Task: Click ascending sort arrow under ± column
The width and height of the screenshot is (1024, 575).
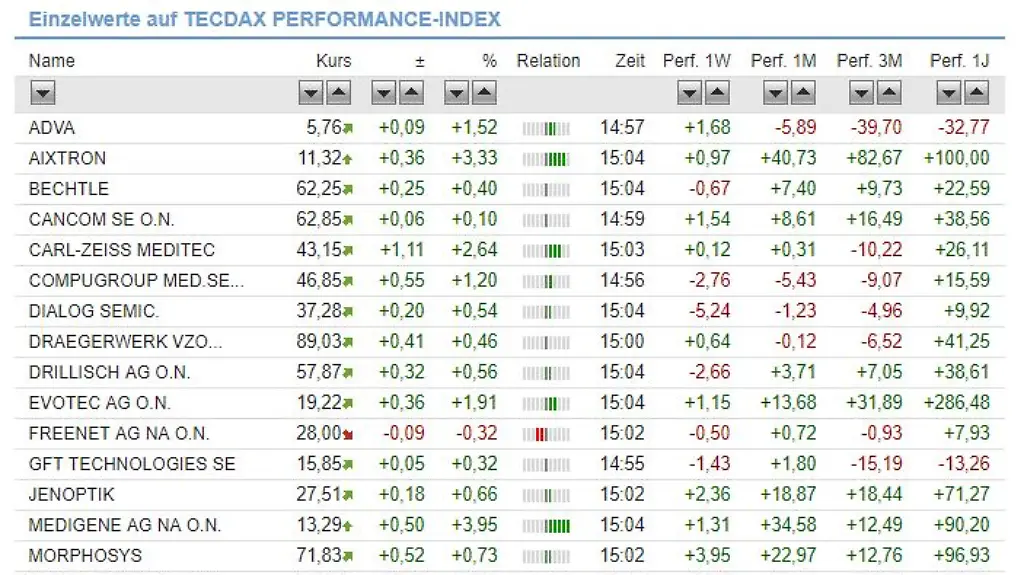Action: (x=412, y=94)
